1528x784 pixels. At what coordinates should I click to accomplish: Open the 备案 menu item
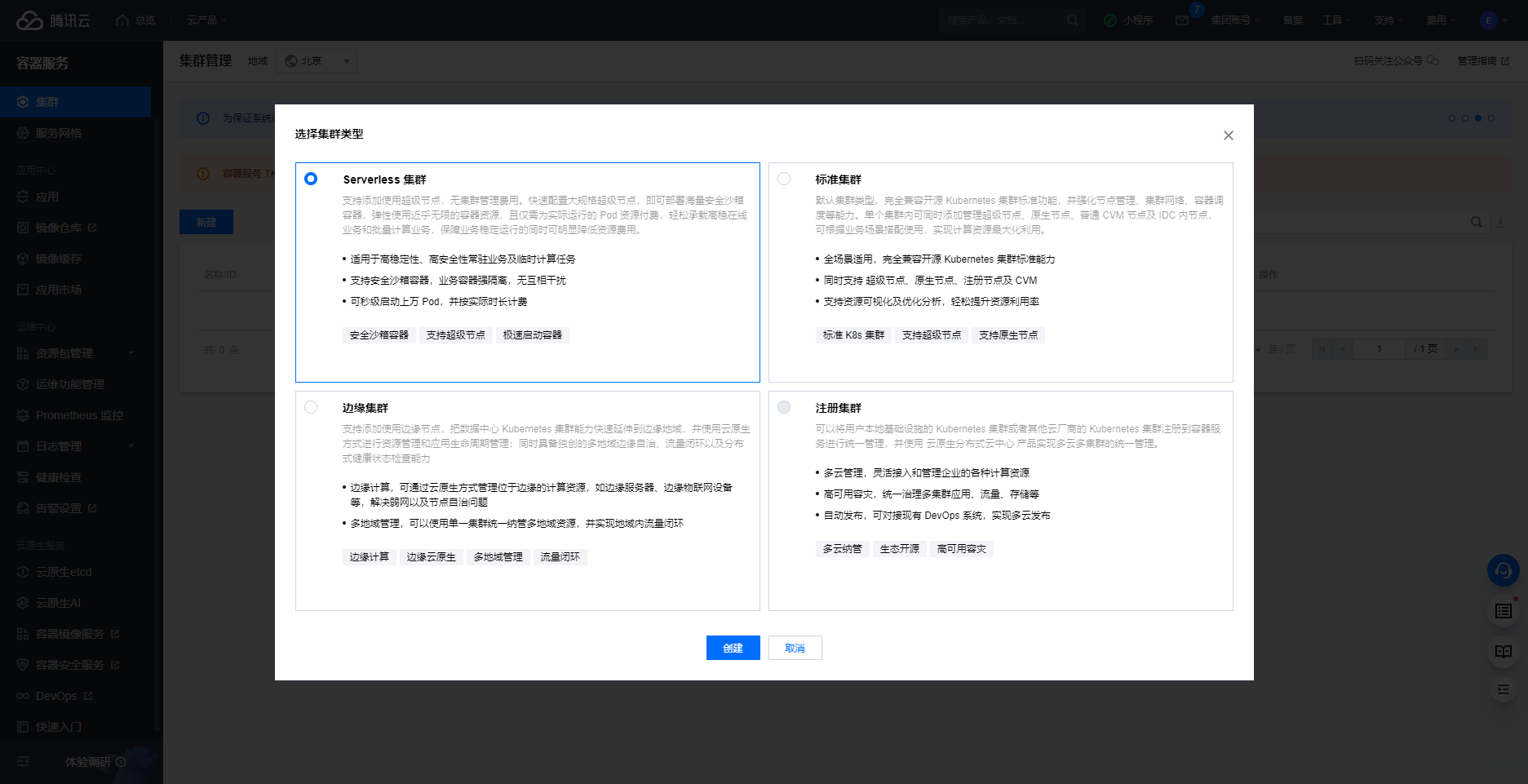(1293, 20)
